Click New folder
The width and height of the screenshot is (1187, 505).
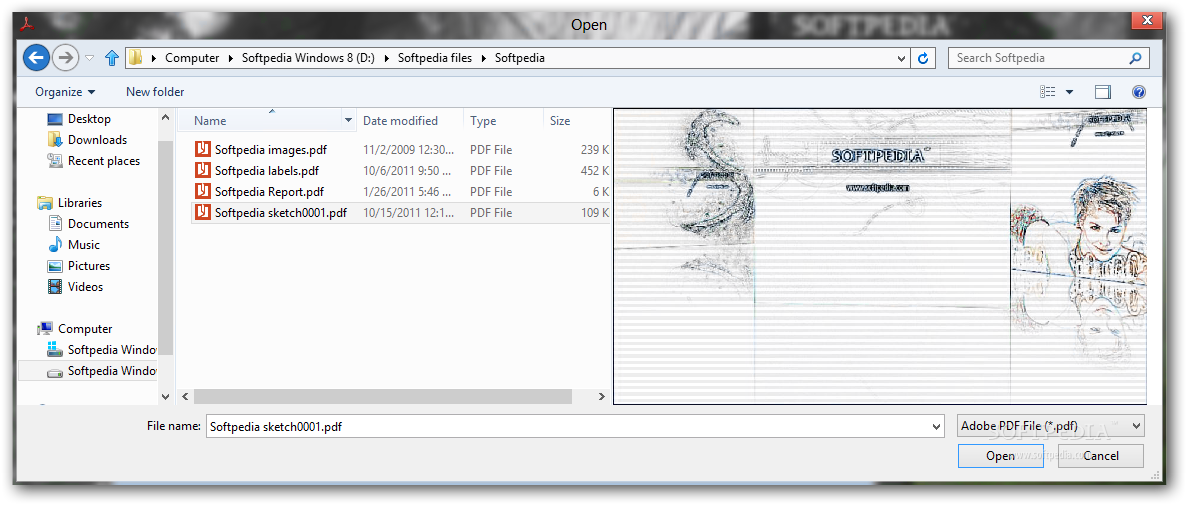(x=155, y=92)
